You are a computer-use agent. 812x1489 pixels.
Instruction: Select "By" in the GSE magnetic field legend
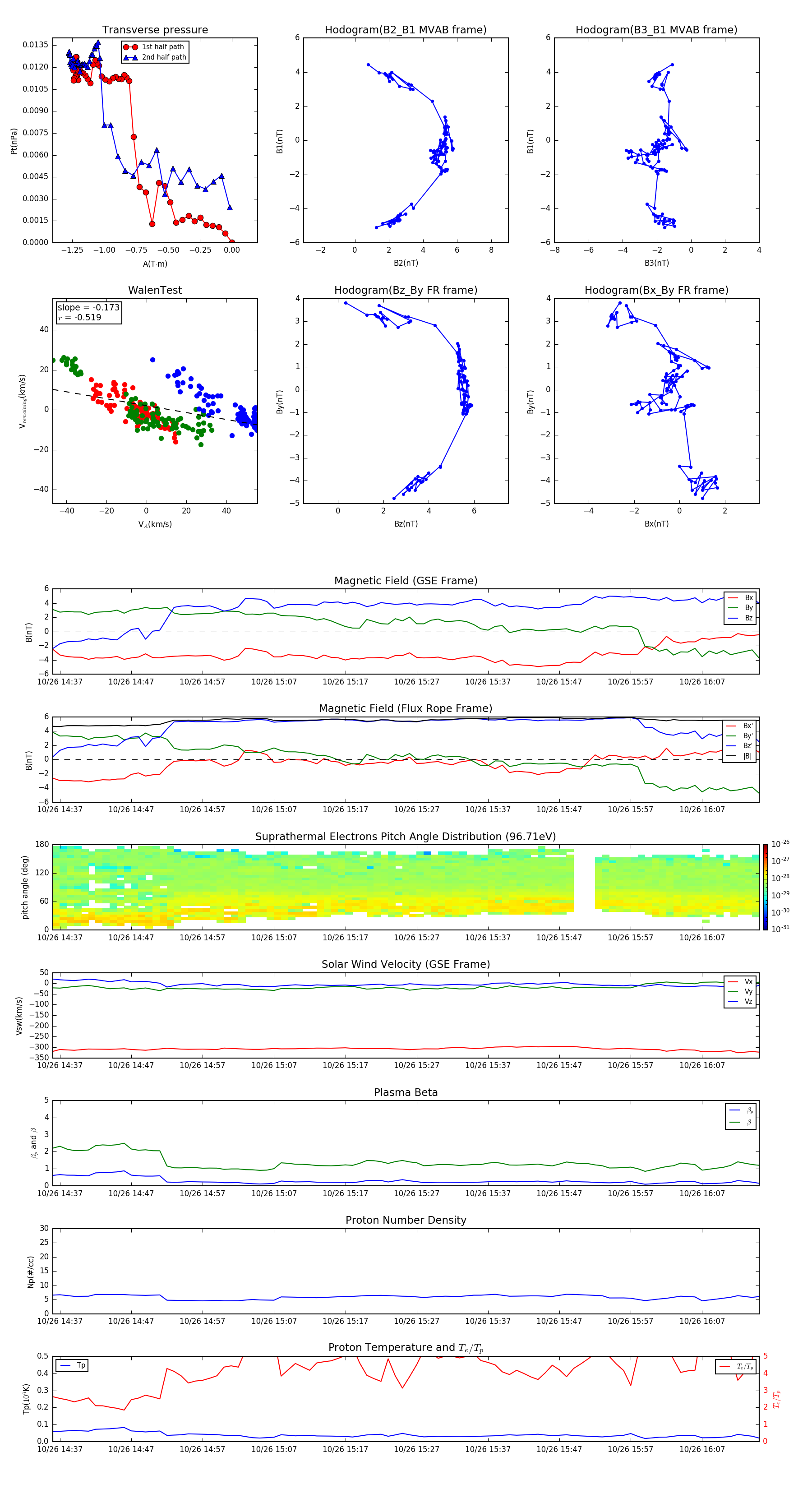pyautogui.click(x=741, y=608)
